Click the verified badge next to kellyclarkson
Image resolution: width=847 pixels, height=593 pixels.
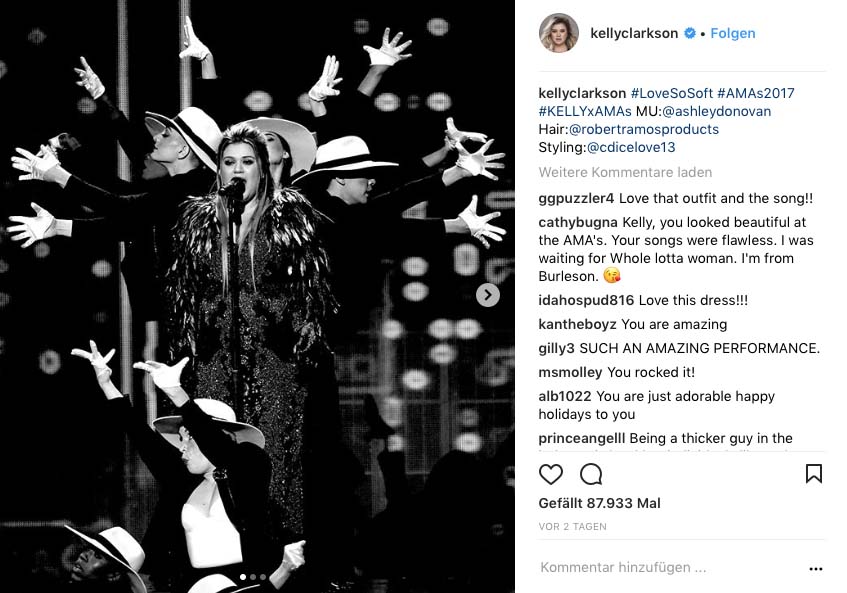690,33
